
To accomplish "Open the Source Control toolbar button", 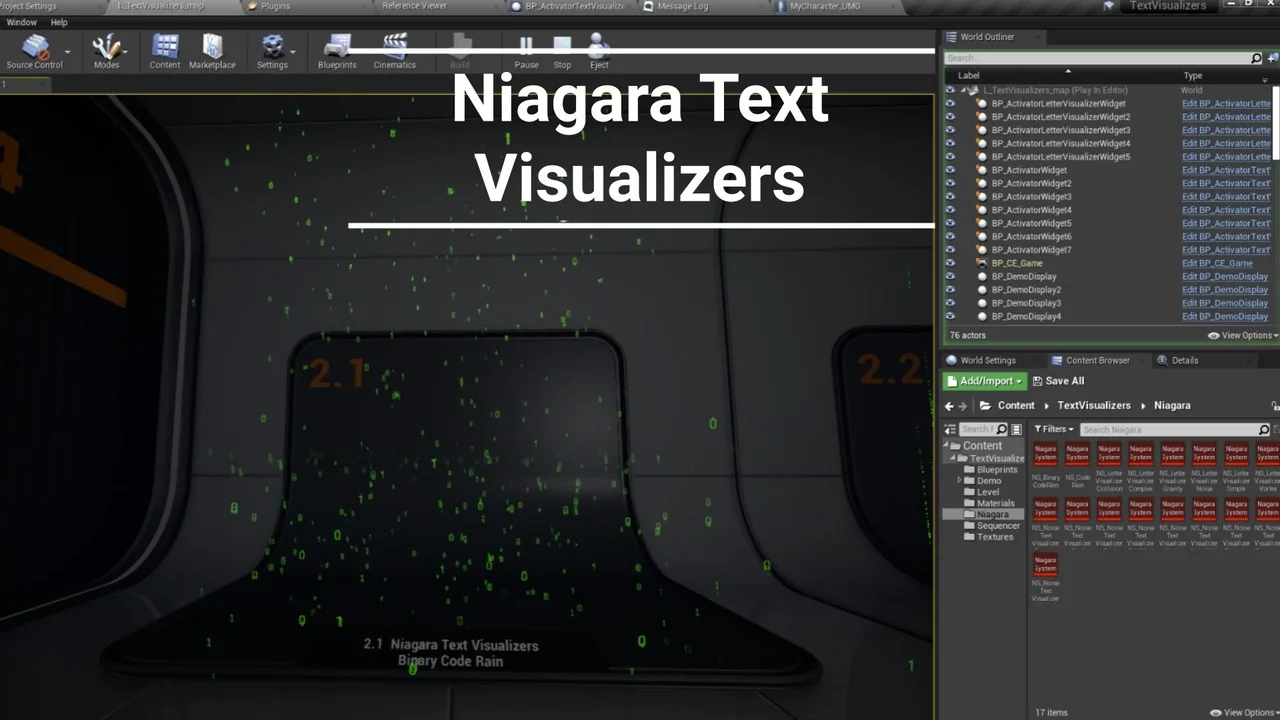I will tap(34, 50).
